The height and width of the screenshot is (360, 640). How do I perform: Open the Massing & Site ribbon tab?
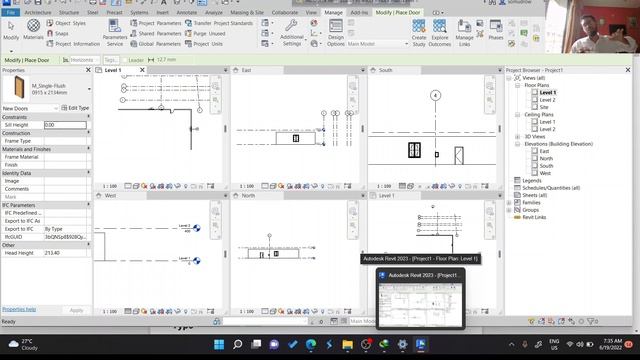pyautogui.click(x=247, y=13)
